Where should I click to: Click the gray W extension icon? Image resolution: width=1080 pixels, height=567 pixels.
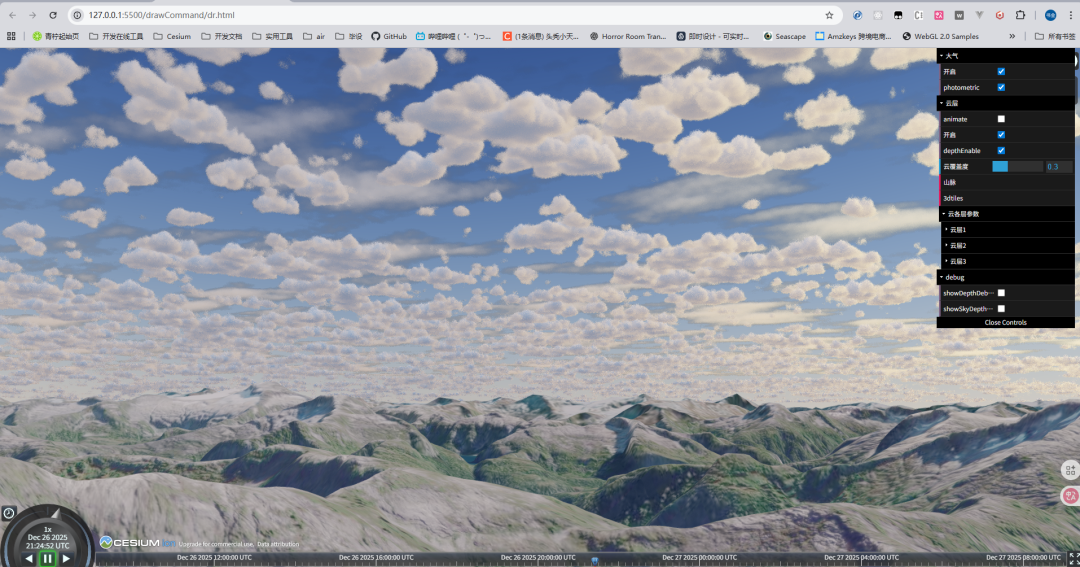click(x=959, y=14)
